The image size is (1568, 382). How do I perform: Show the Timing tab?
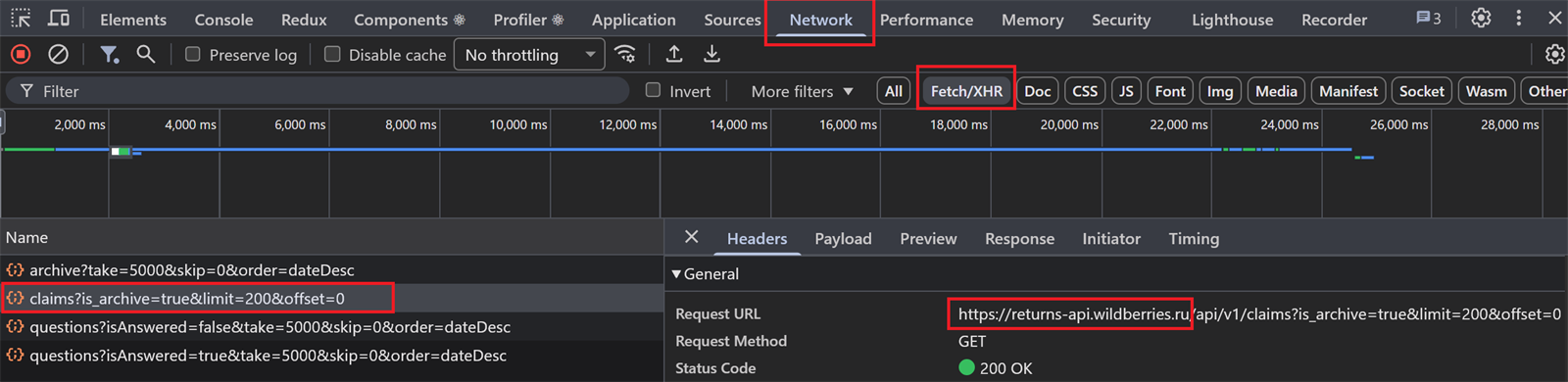pos(1194,238)
